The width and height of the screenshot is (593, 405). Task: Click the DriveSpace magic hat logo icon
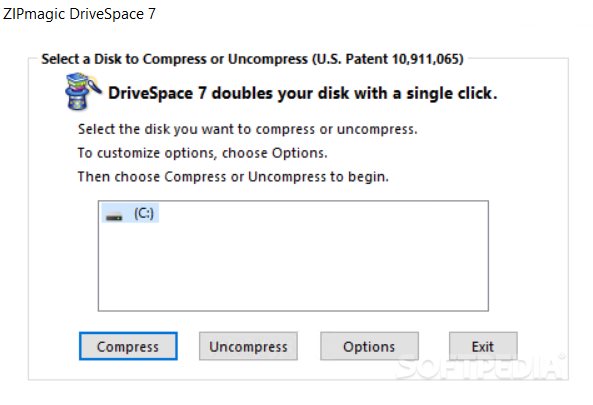click(x=83, y=92)
